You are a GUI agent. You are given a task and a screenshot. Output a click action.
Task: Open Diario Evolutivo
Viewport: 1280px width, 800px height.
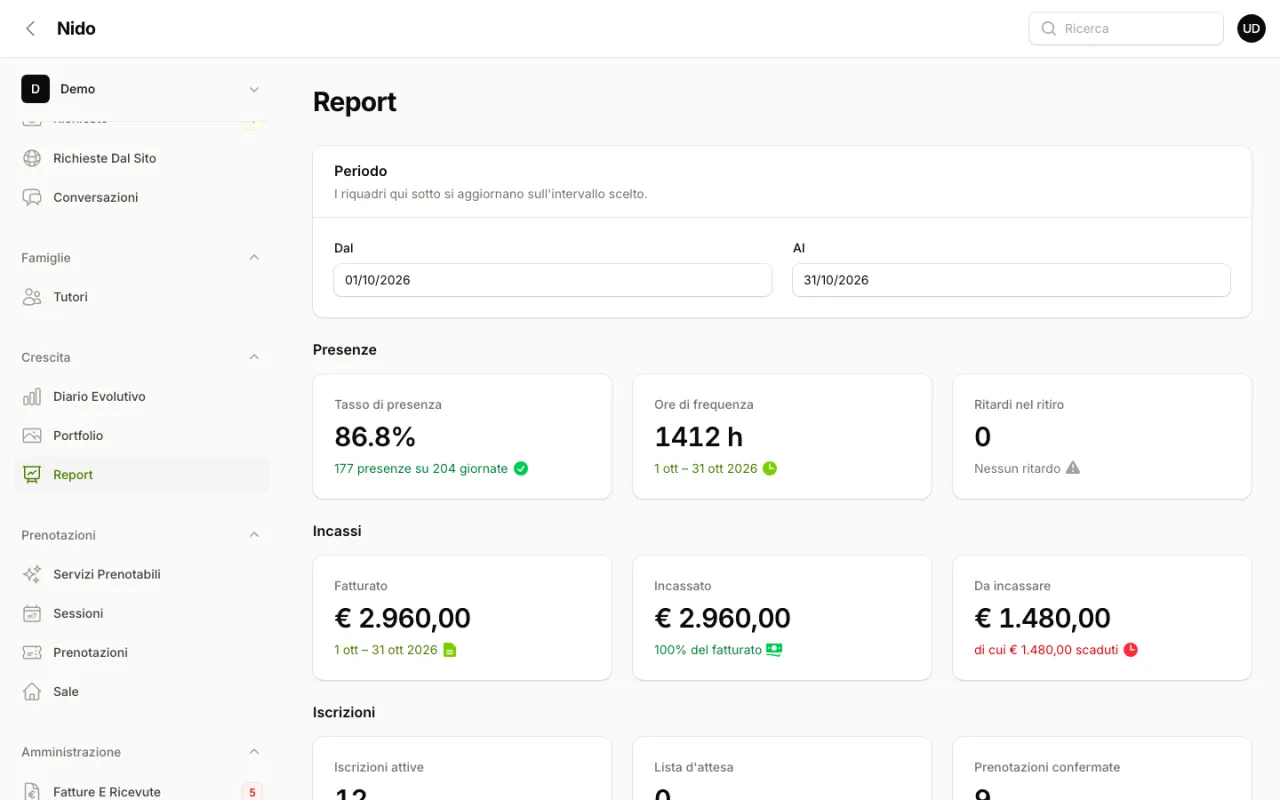click(142, 397)
